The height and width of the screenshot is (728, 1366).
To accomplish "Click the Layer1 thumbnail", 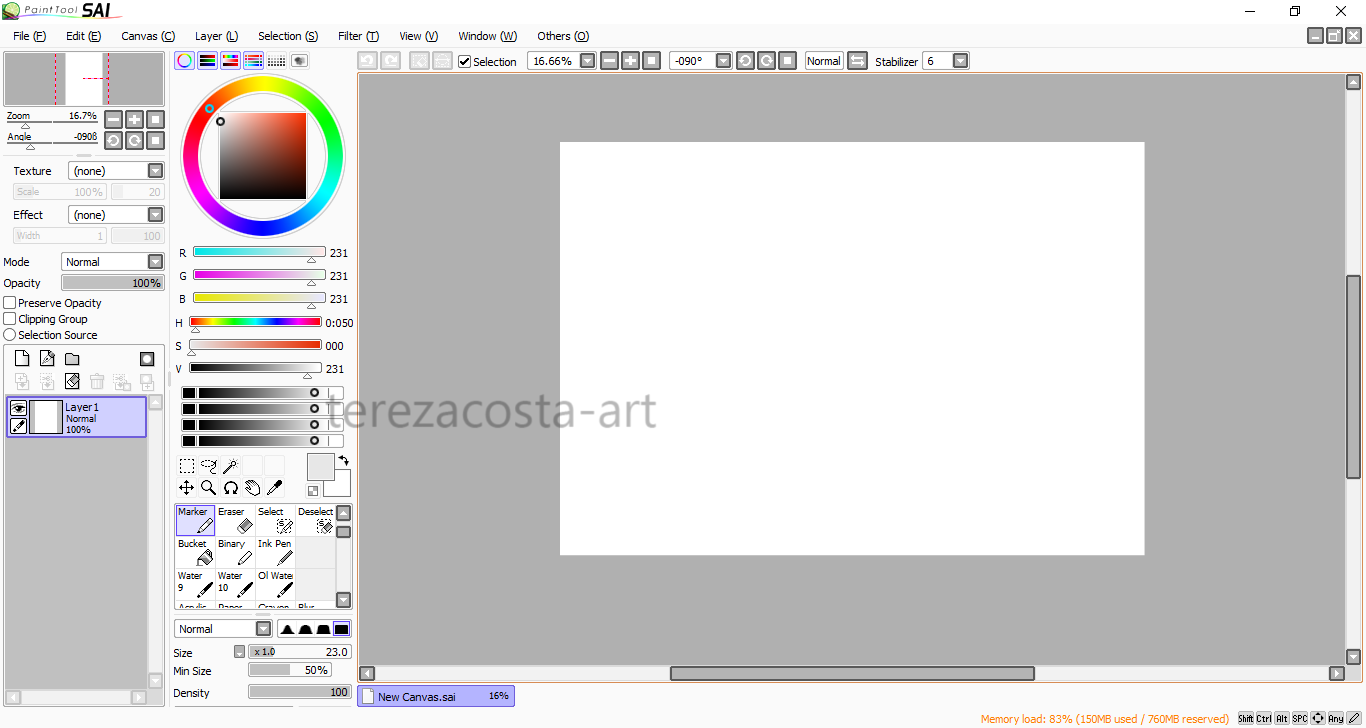I will [45, 417].
